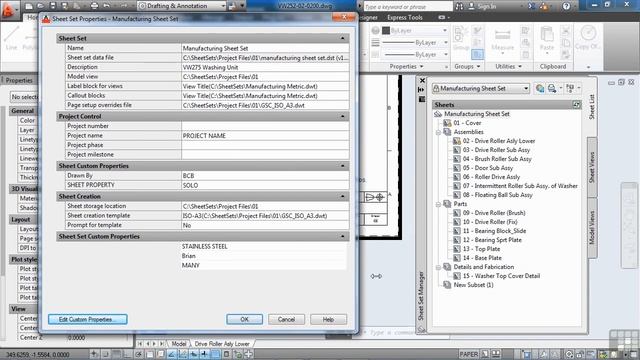This screenshot has width=640, height=360.
Task: Click Sheet Set Manager properties menu icon
Action: pos(422,99)
